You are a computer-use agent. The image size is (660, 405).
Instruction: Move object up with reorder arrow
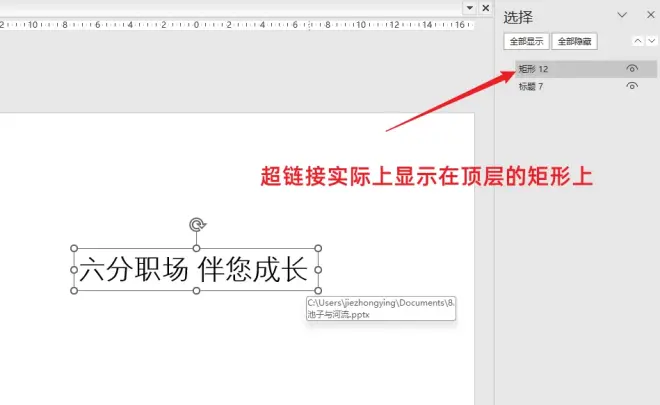[x=638, y=41]
